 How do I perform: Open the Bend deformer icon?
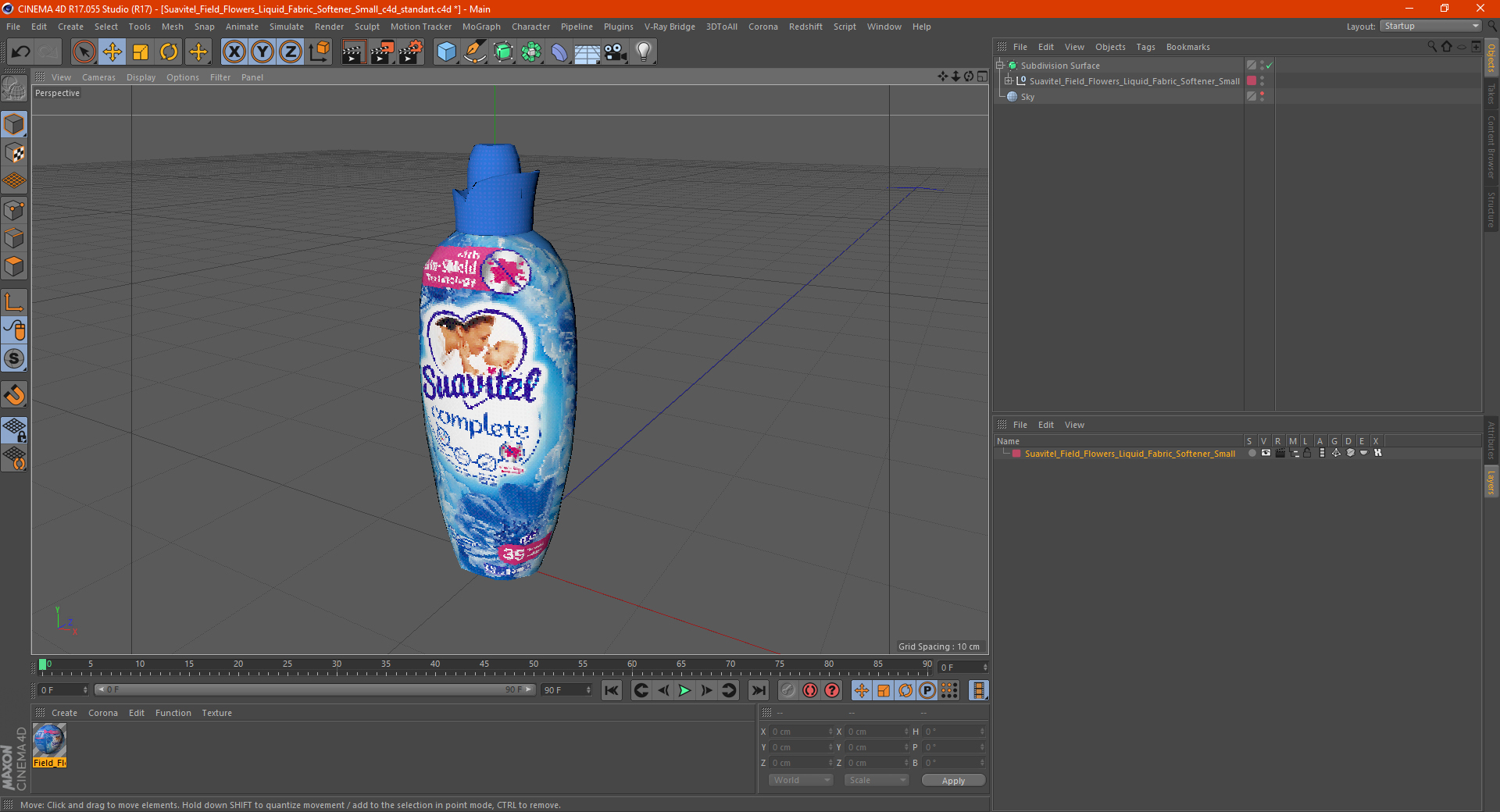coord(559,52)
